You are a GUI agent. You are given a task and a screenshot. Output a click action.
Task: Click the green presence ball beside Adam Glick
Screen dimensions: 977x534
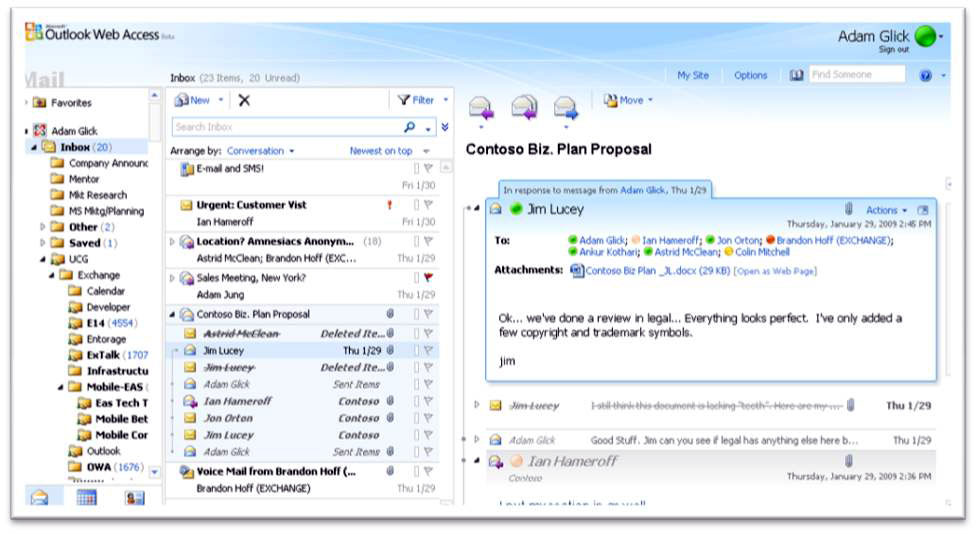pyautogui.click(x=925, y=36)
